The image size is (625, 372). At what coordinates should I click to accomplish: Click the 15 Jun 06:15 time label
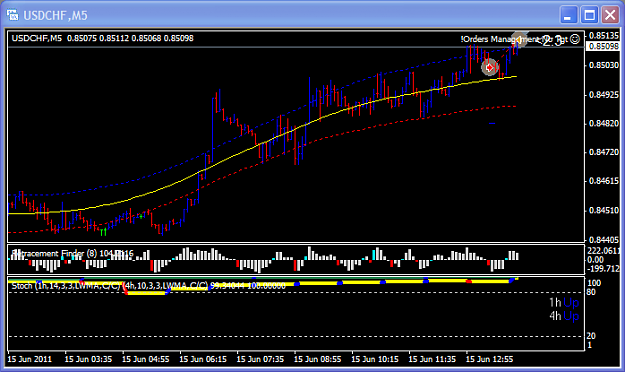pos(203,359)
